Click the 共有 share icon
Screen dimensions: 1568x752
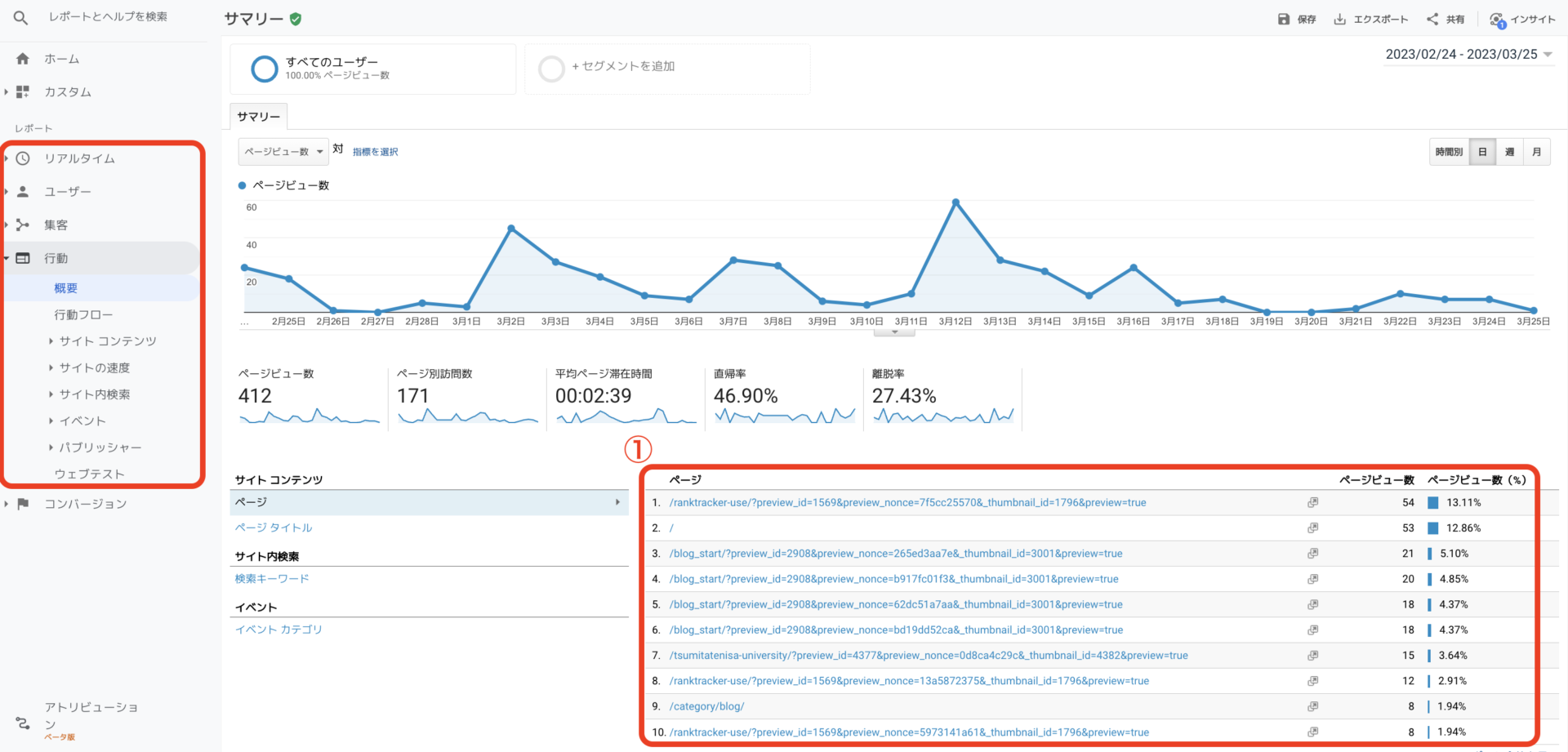[1432, 19]
